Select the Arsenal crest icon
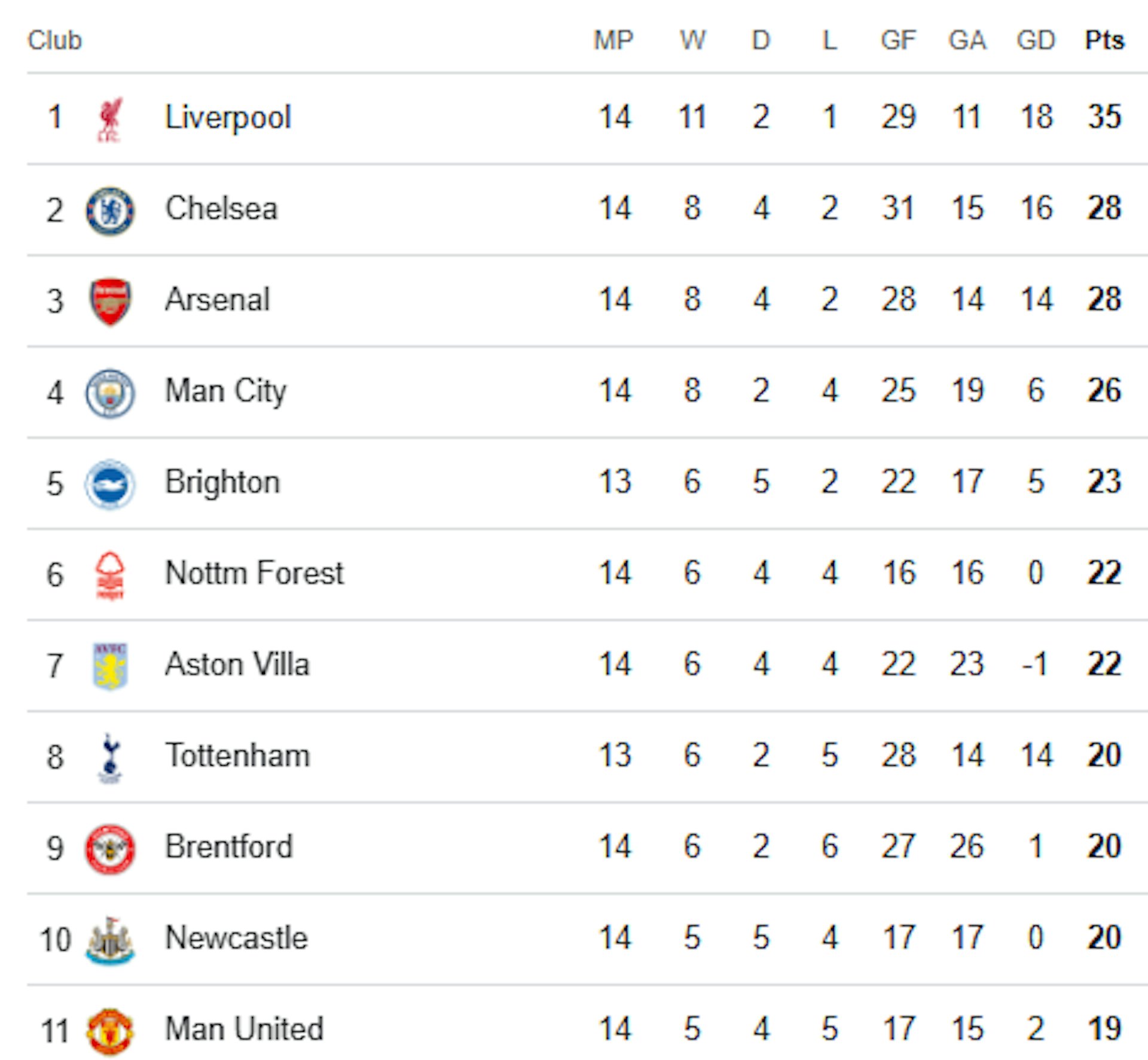1148x1060 pixels. pyautogui.click(x=110, y=301)
